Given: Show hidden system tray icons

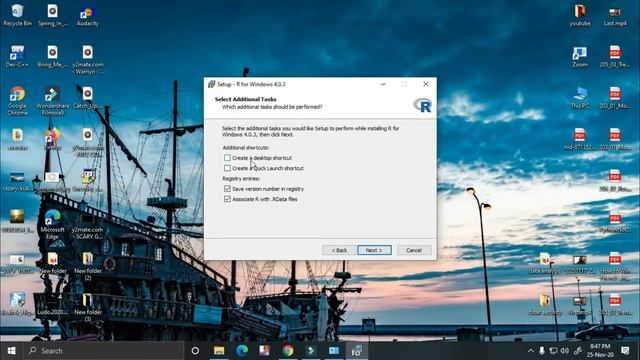Looking at the screenshot, I should [531, 351].
